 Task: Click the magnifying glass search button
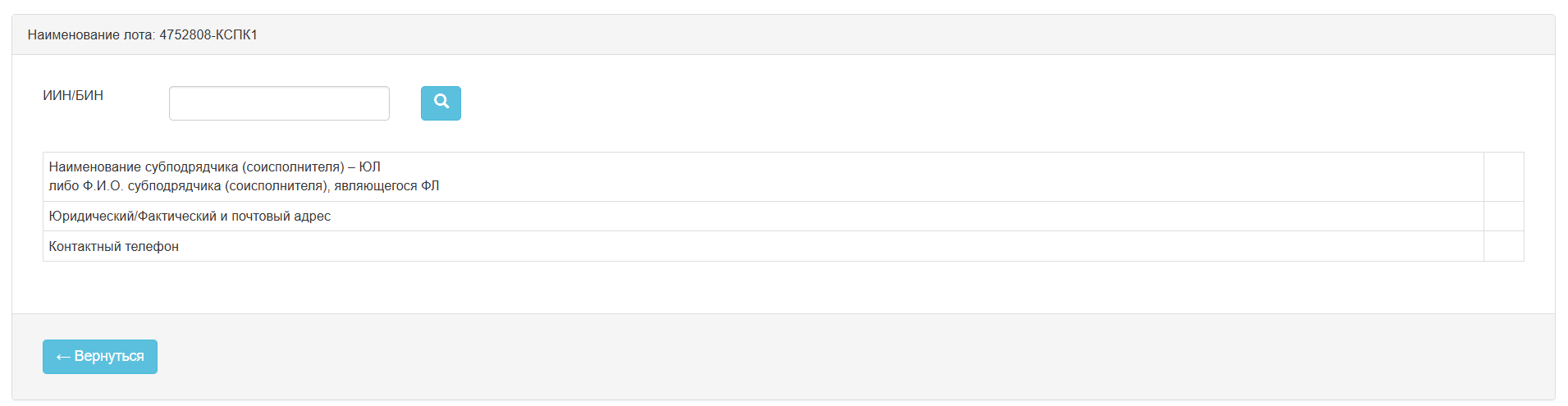(x=441, y=103)
